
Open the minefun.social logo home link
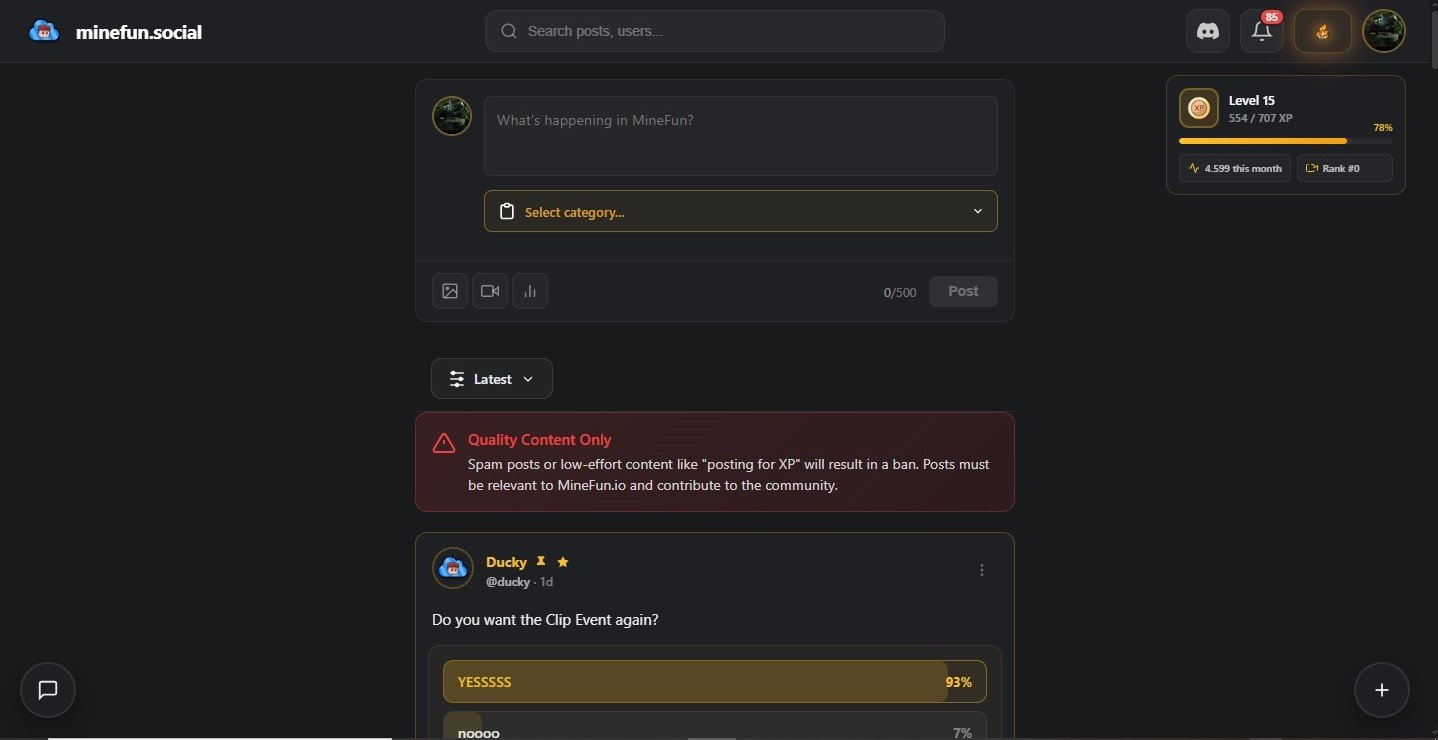tap(116, 32)
